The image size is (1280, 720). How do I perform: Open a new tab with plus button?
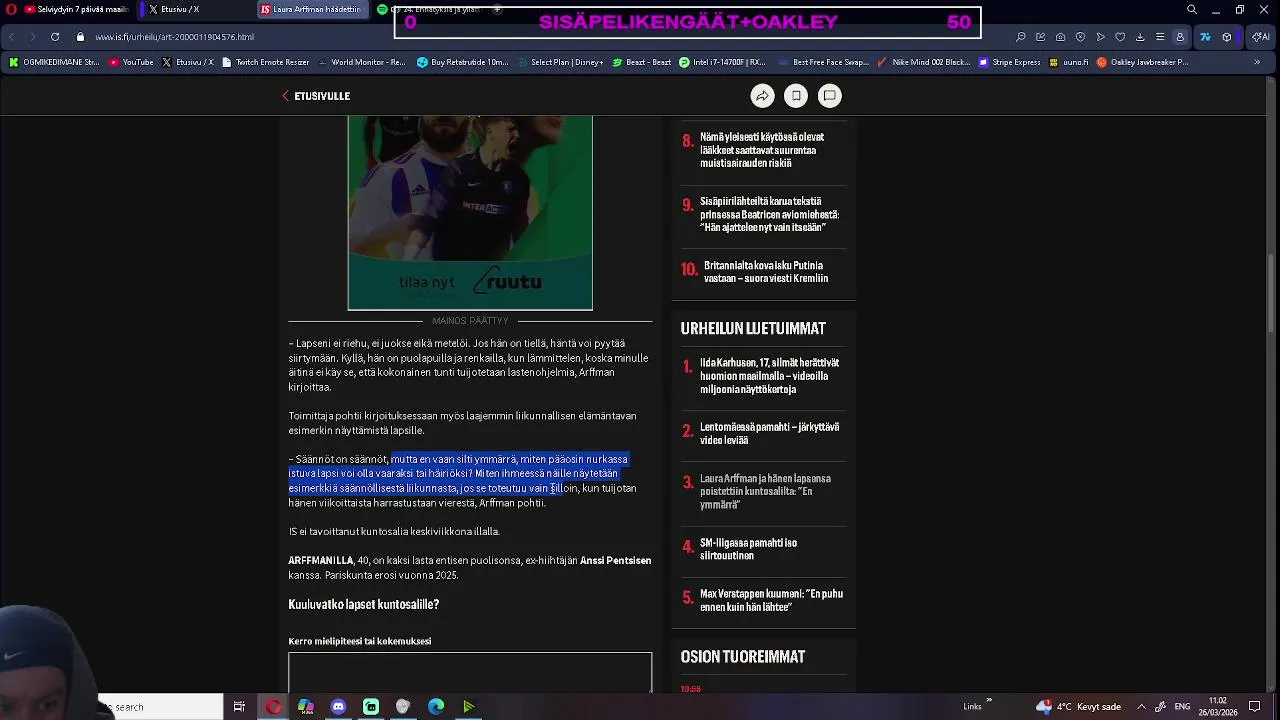pos(497,9)
